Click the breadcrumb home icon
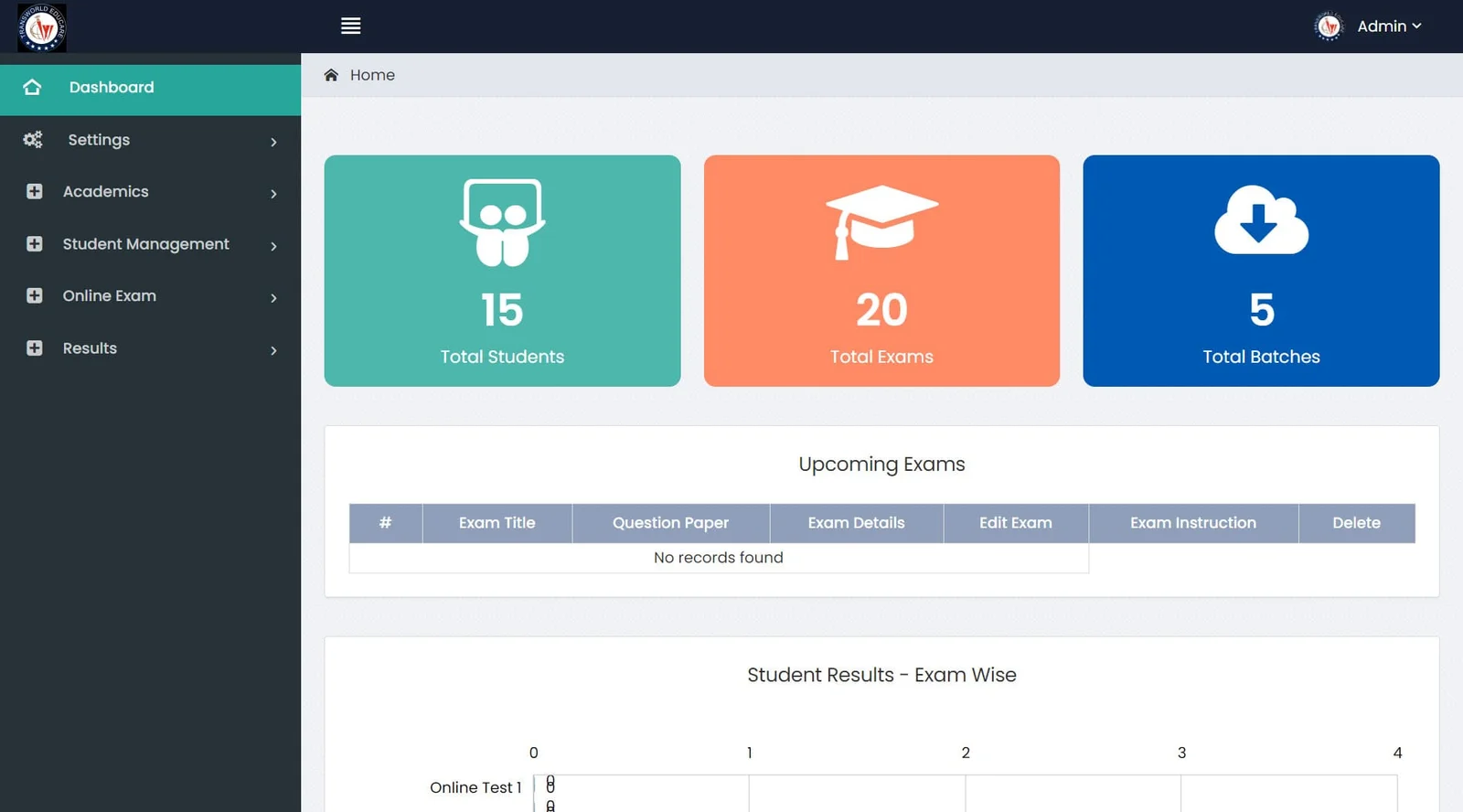 (331, 75)
